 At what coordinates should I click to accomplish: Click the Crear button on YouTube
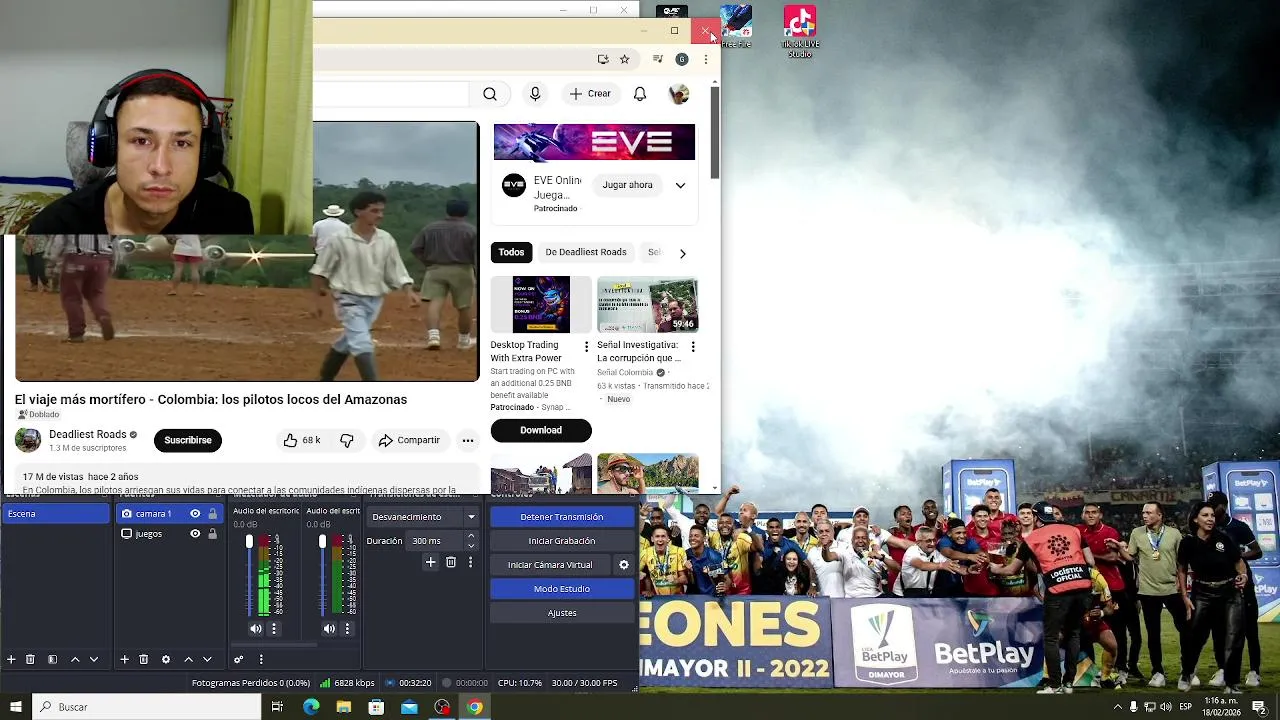[x=590, y=94]
